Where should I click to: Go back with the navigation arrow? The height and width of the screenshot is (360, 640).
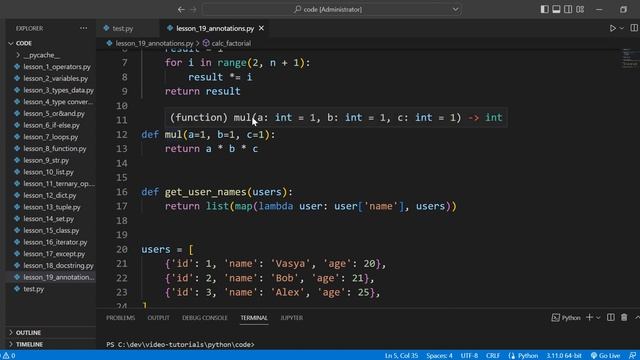181,9
